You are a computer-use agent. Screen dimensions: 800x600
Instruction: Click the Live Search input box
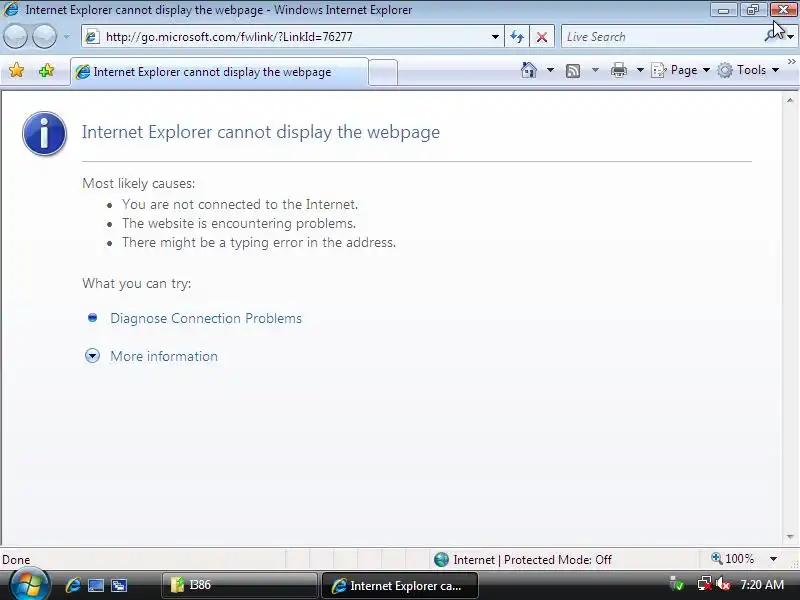tap(663, 37)
